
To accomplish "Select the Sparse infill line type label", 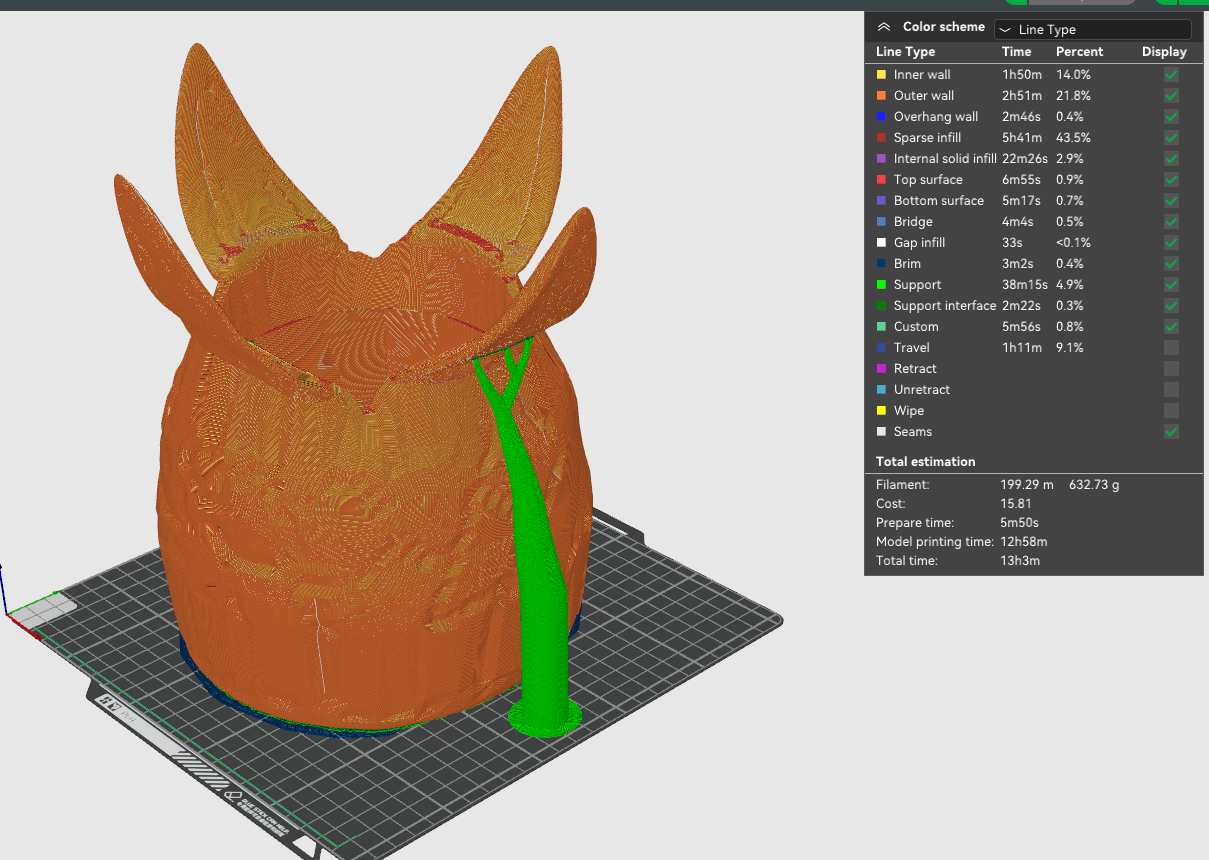I will [927, 138].
